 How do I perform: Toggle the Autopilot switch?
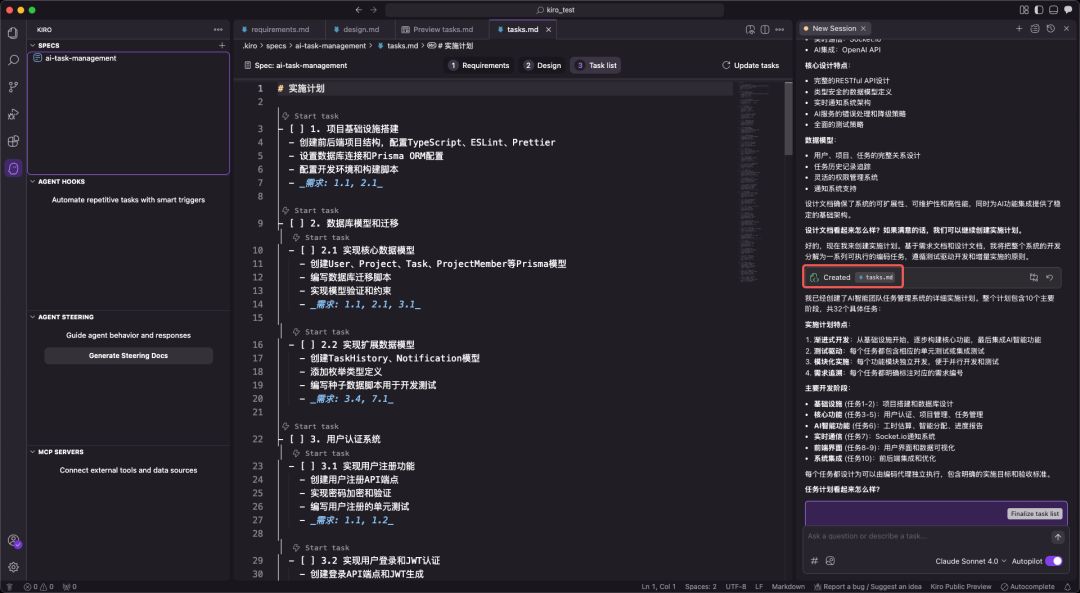tap(1053, 561)
